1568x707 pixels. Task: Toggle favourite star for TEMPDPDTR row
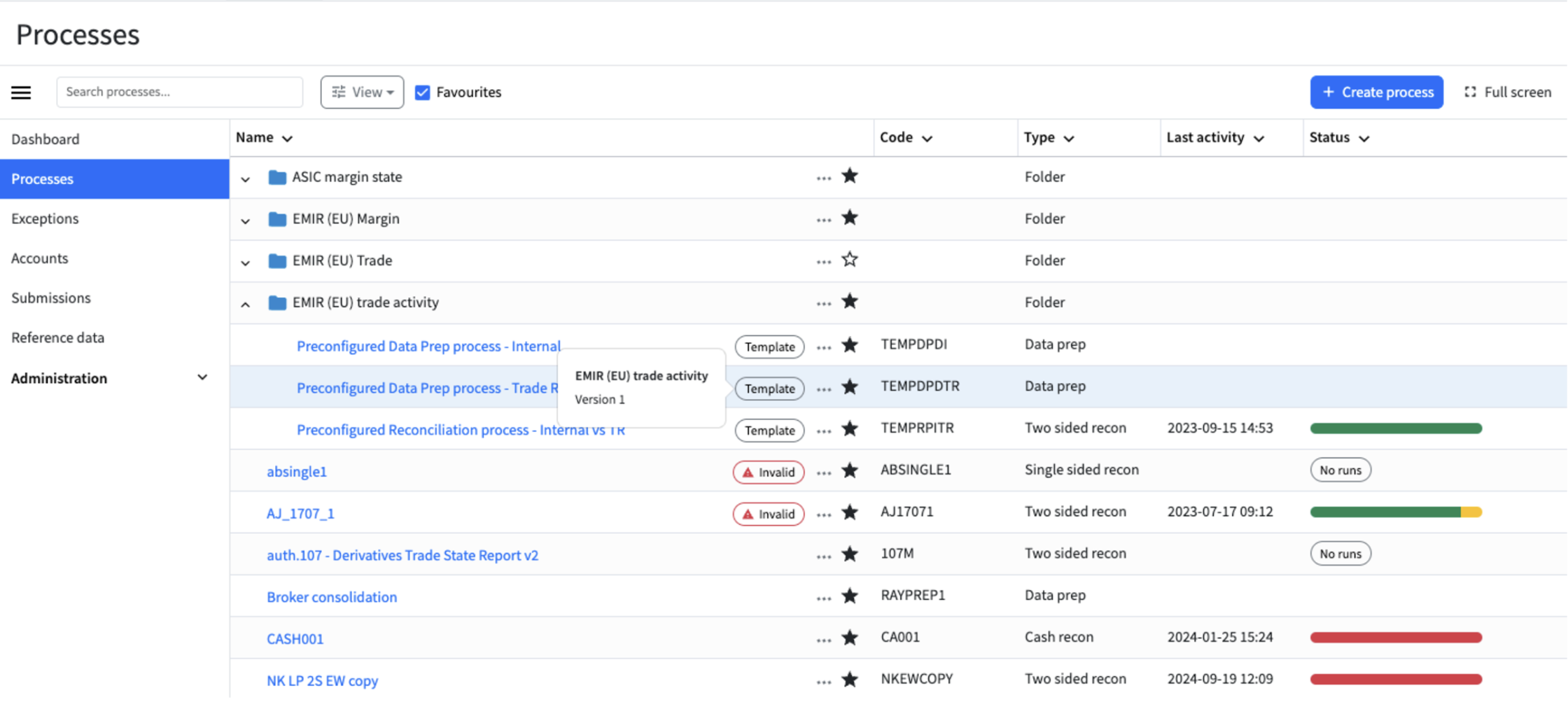[850, 386]
